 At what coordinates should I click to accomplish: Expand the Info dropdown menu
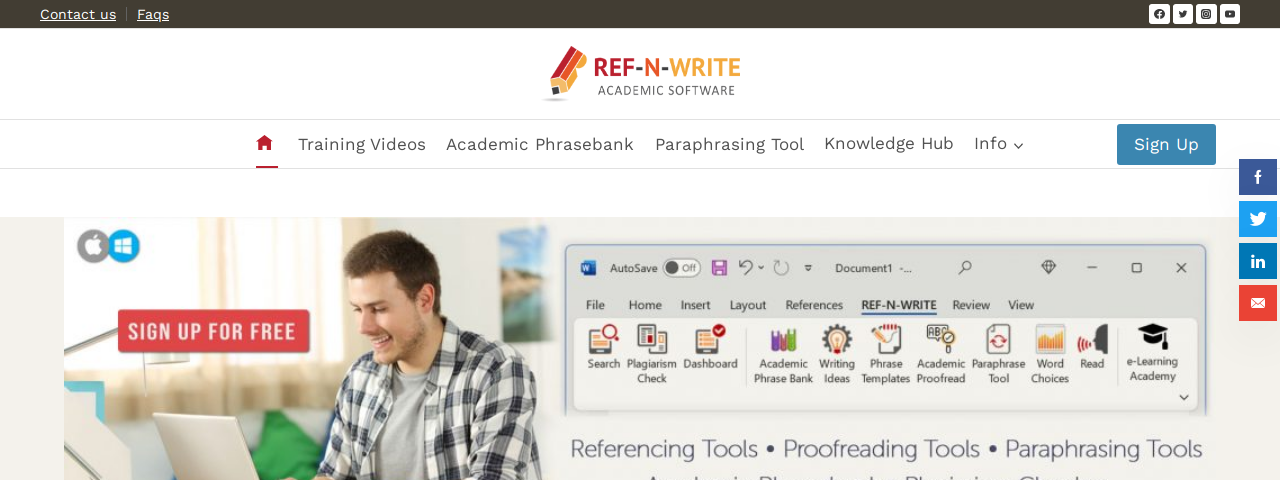point(998,144)
